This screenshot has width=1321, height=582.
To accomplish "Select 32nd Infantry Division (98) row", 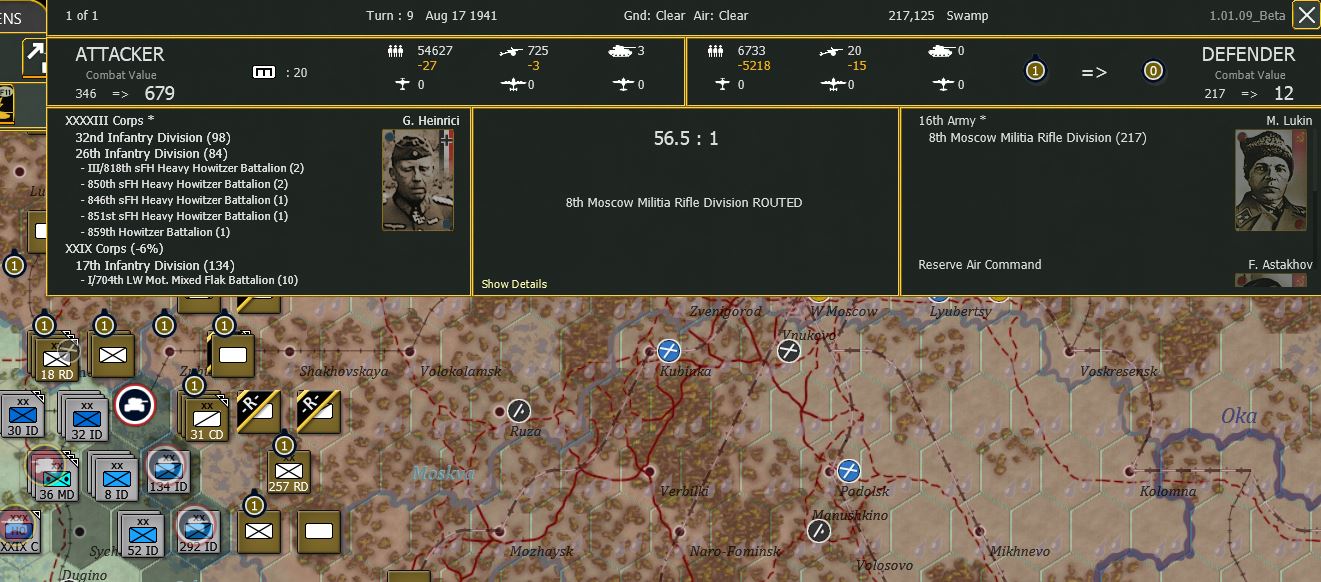I will [x=153, y=137].
